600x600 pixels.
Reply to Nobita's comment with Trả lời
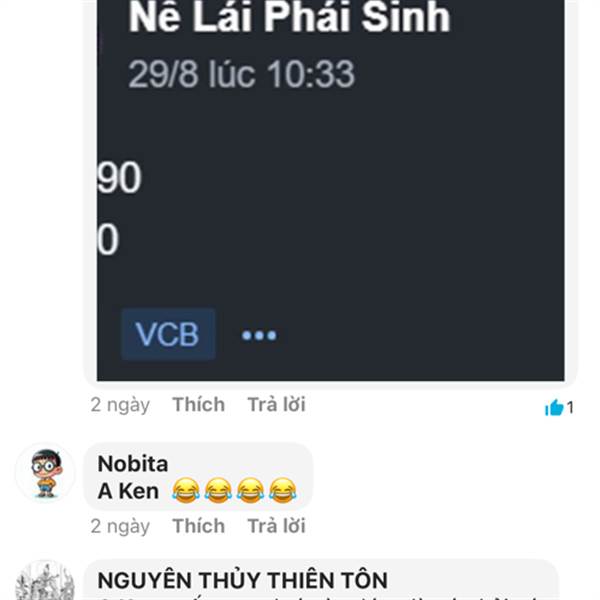click(x=276, y=526)
